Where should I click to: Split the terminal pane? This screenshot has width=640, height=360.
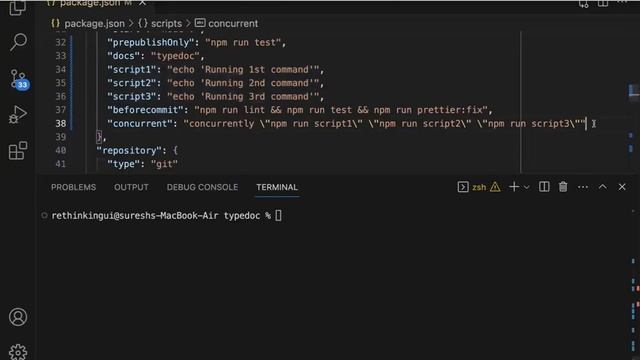click(x=544, y=187)
